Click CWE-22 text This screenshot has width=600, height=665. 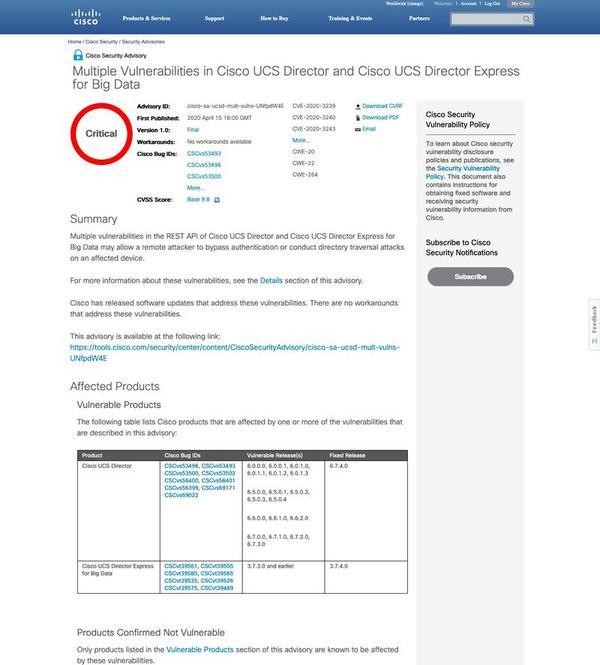pyautogui.click(x=303, y=163)
